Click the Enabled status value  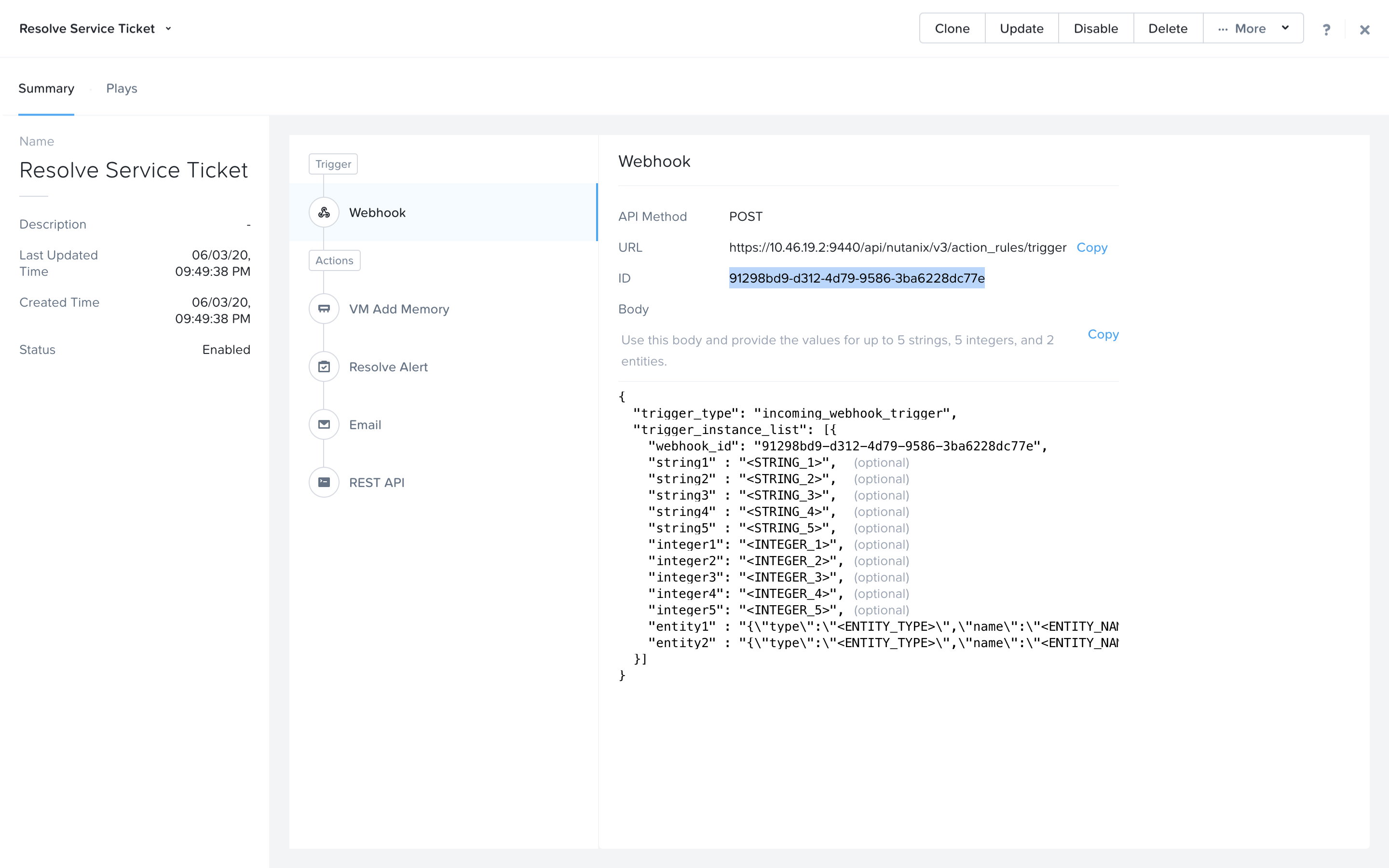pyautogui.click(x=226, y=350)
